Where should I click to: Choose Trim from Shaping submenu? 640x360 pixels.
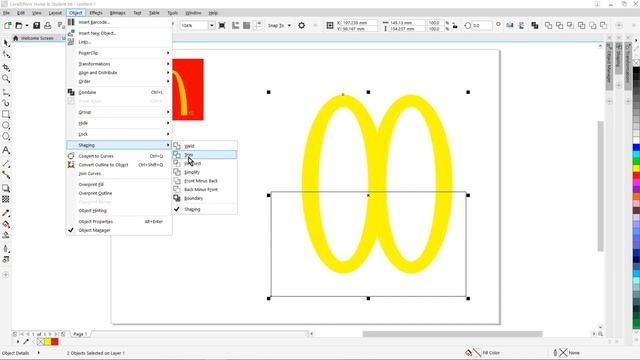pos(204,155)
